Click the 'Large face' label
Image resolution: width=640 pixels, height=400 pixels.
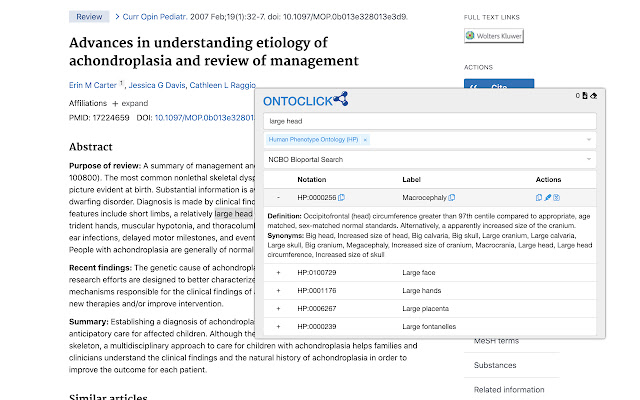pyautogui.click(x=418, y=273)
